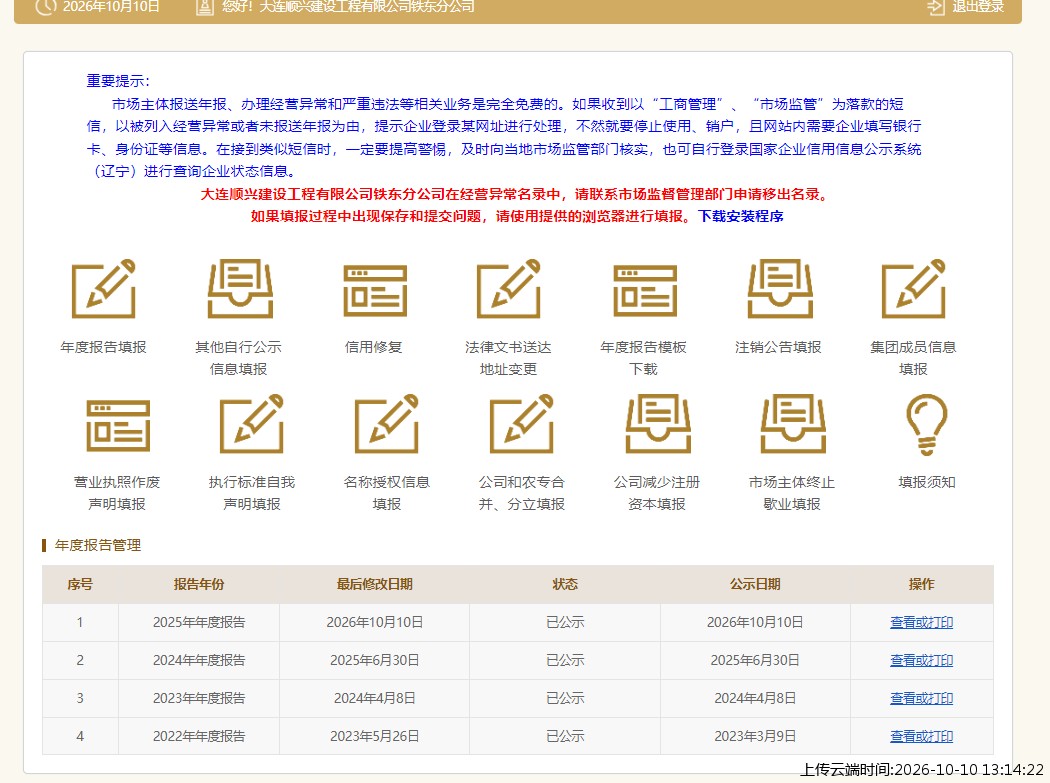Click the logout arrow icon in header
Screen dimensions: 1050x783
click(936, 7)
